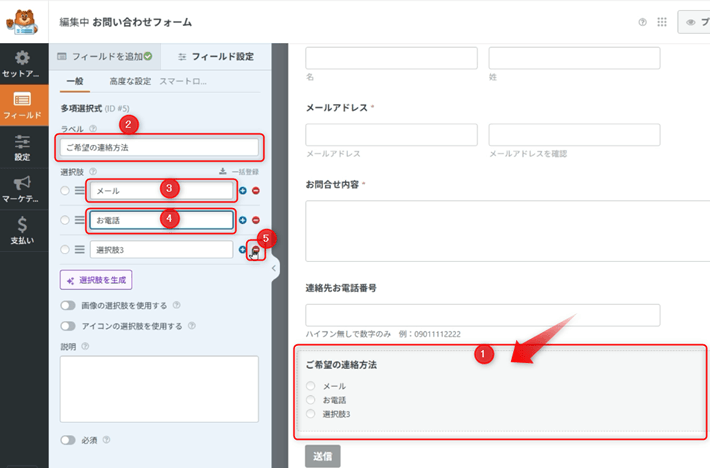Open the 支払い dollar section
This screenshot has width=710, height=468.
point(23,230)
